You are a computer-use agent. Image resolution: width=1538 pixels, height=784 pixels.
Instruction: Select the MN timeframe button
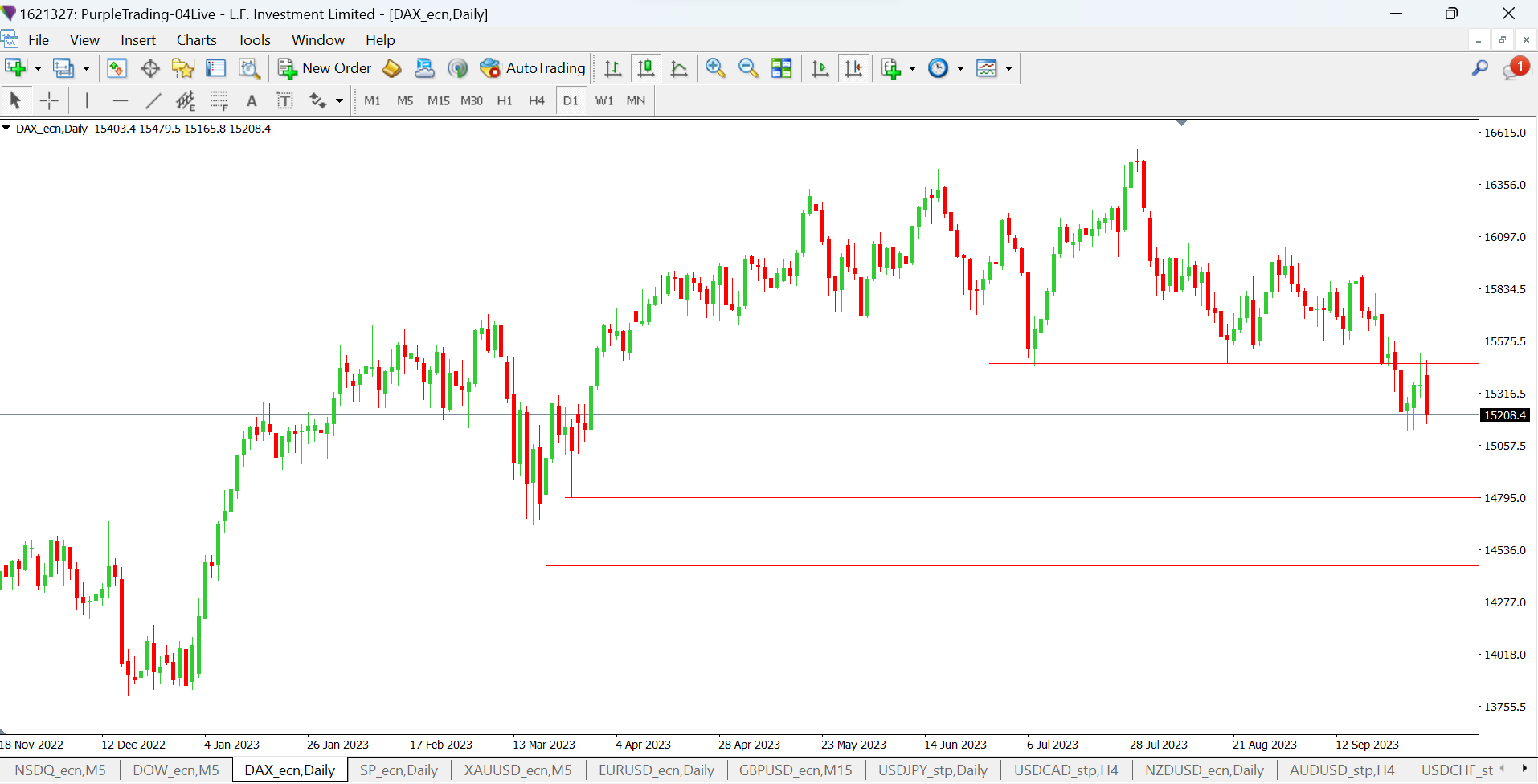pos(636,100)
